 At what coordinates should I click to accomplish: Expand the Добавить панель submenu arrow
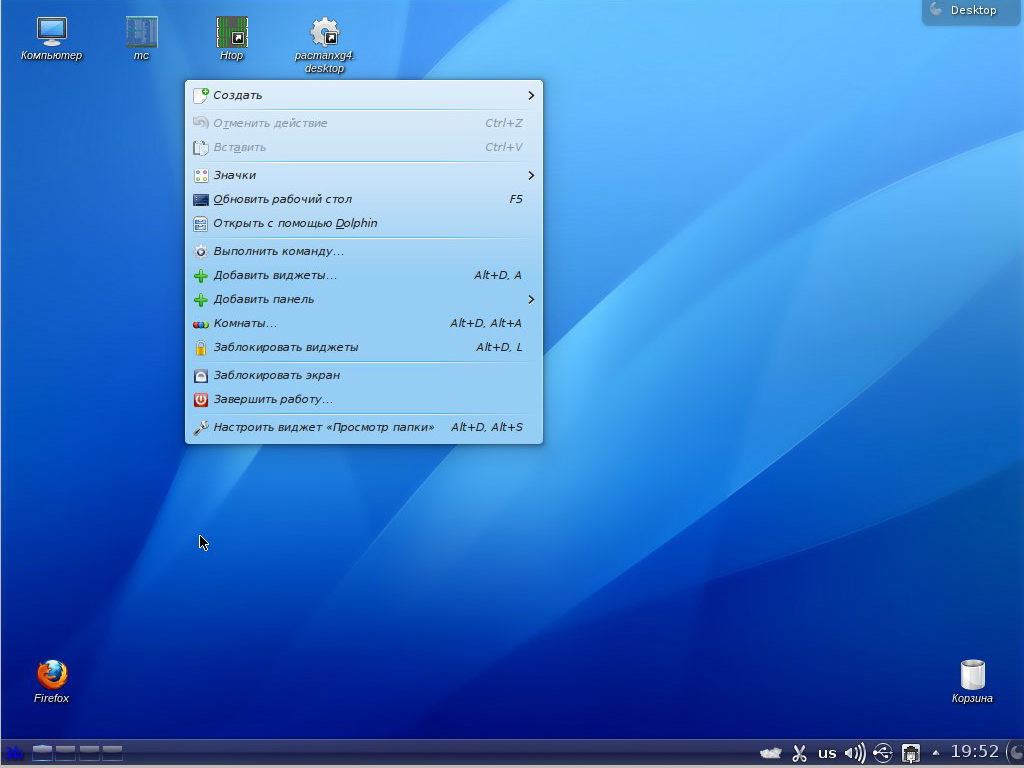[x=531, y=299]
